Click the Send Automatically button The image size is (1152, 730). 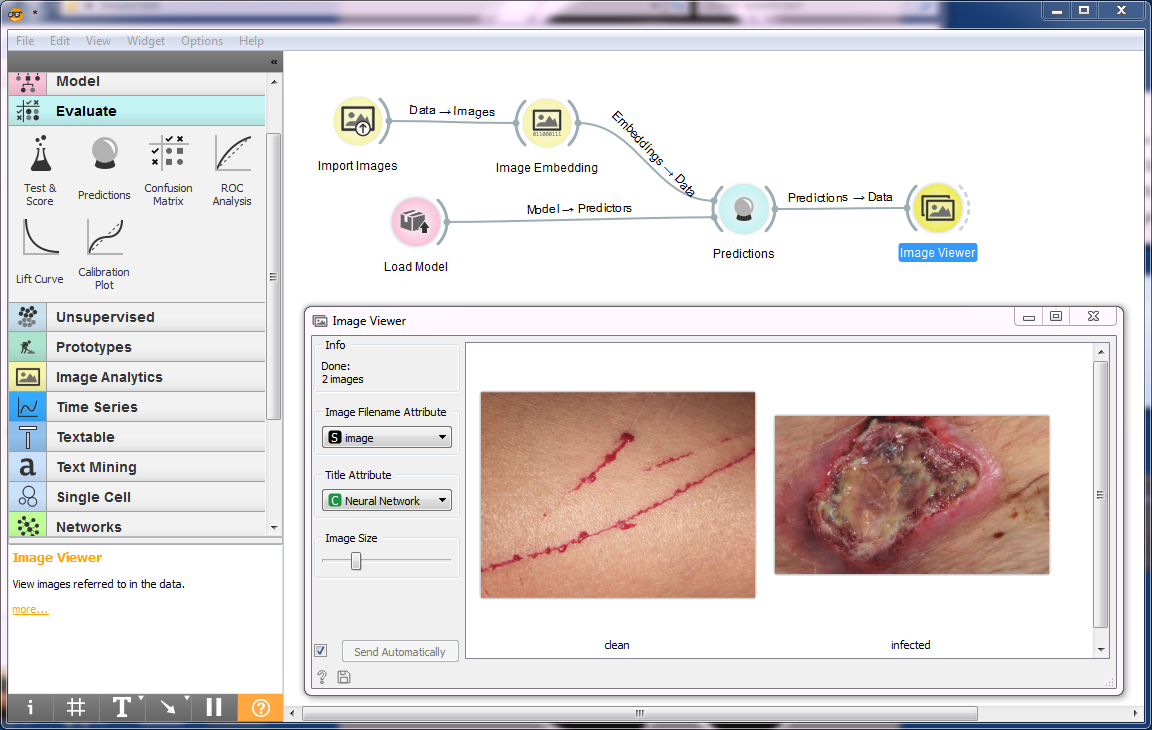click(x=400, y=651)
